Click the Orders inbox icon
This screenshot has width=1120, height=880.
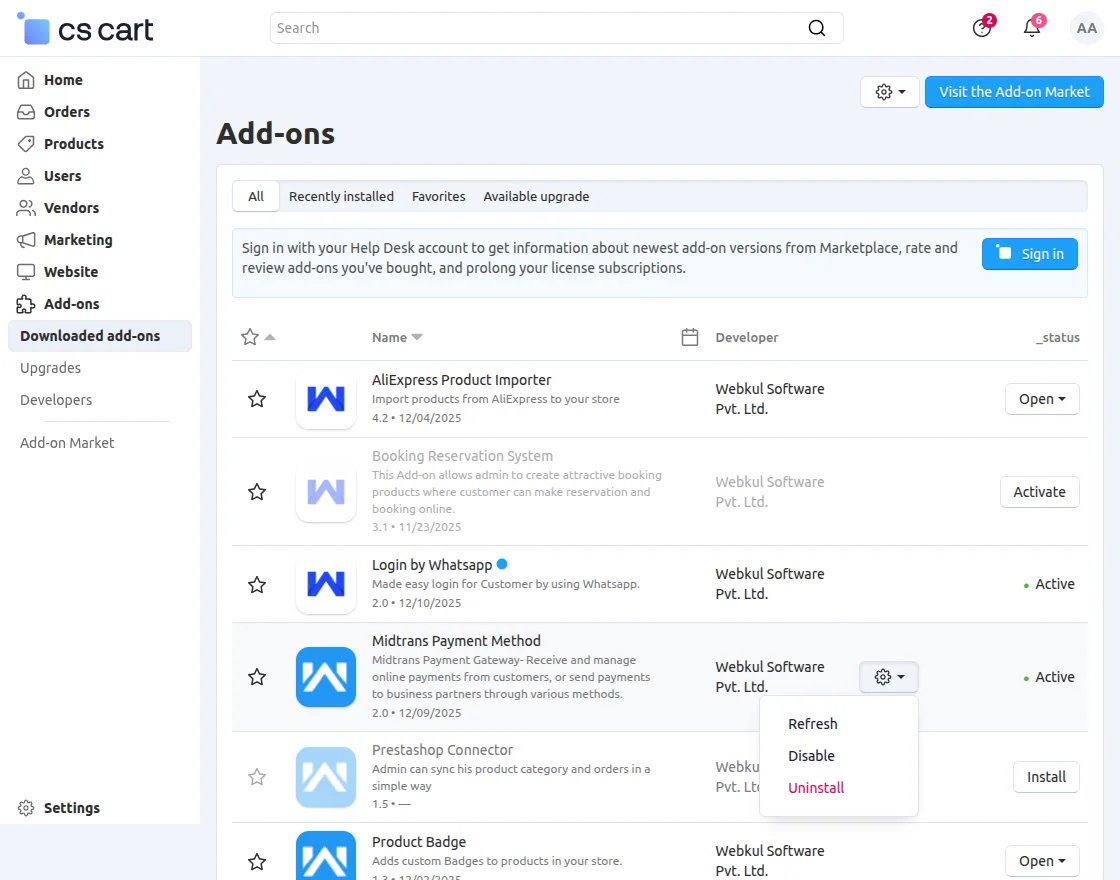26,112
